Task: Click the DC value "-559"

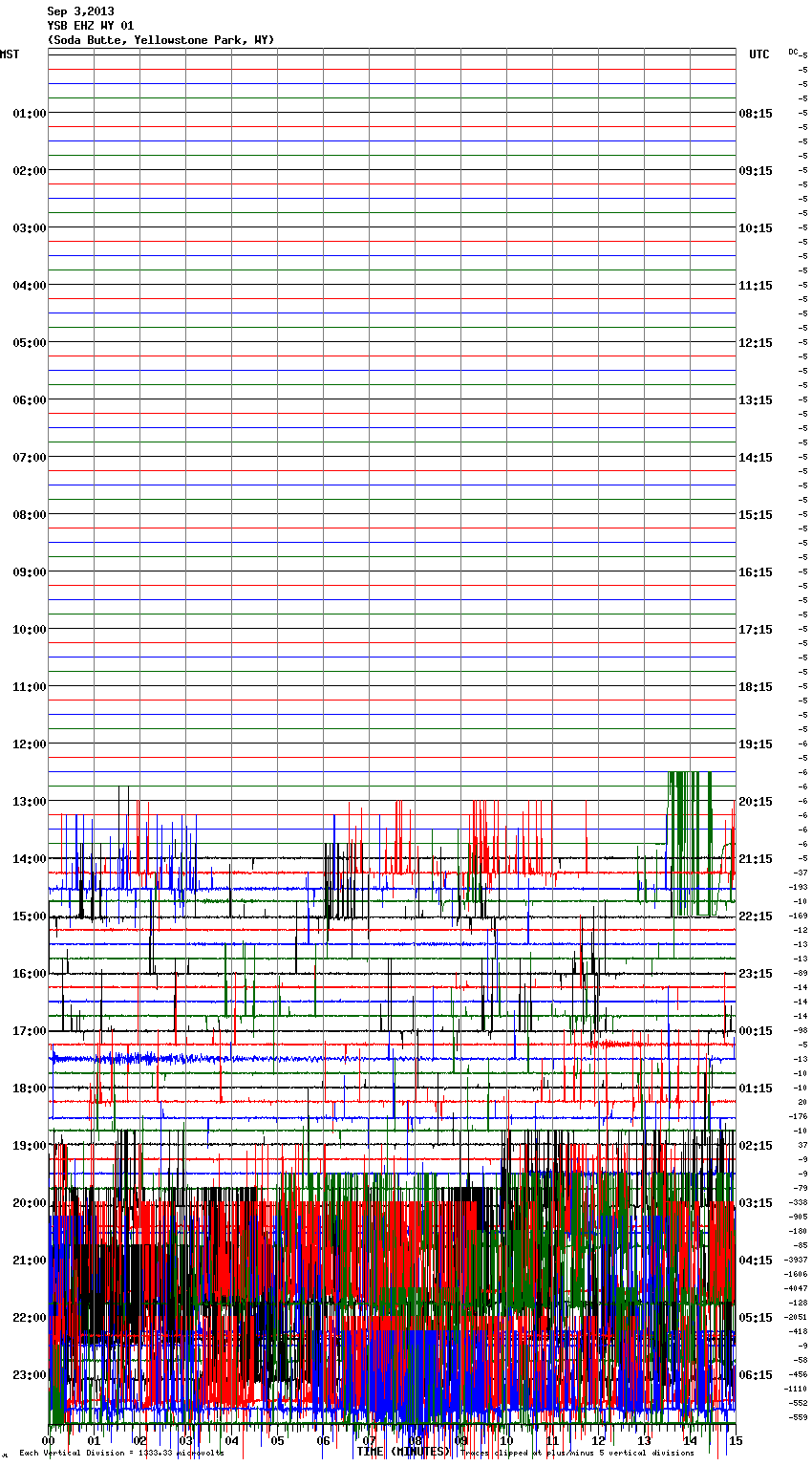Action: point(799,1417)
